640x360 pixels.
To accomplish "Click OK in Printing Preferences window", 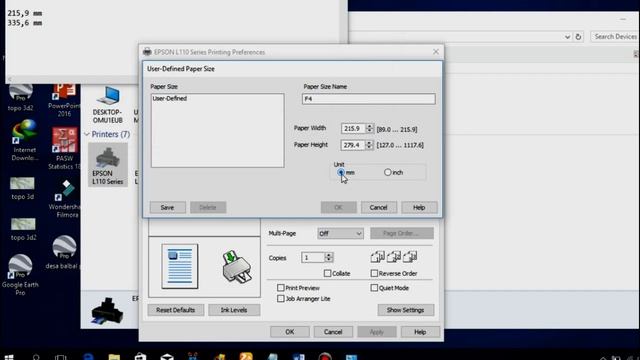I will click(x=289, y=332).
